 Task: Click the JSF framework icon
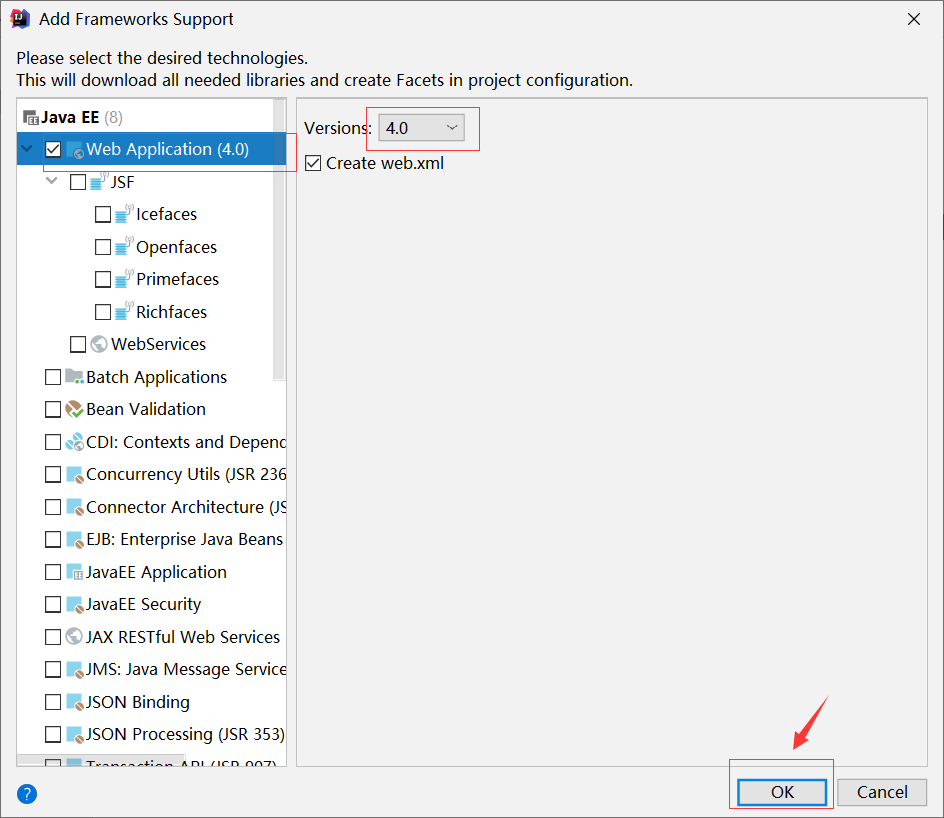click(99, 181)
